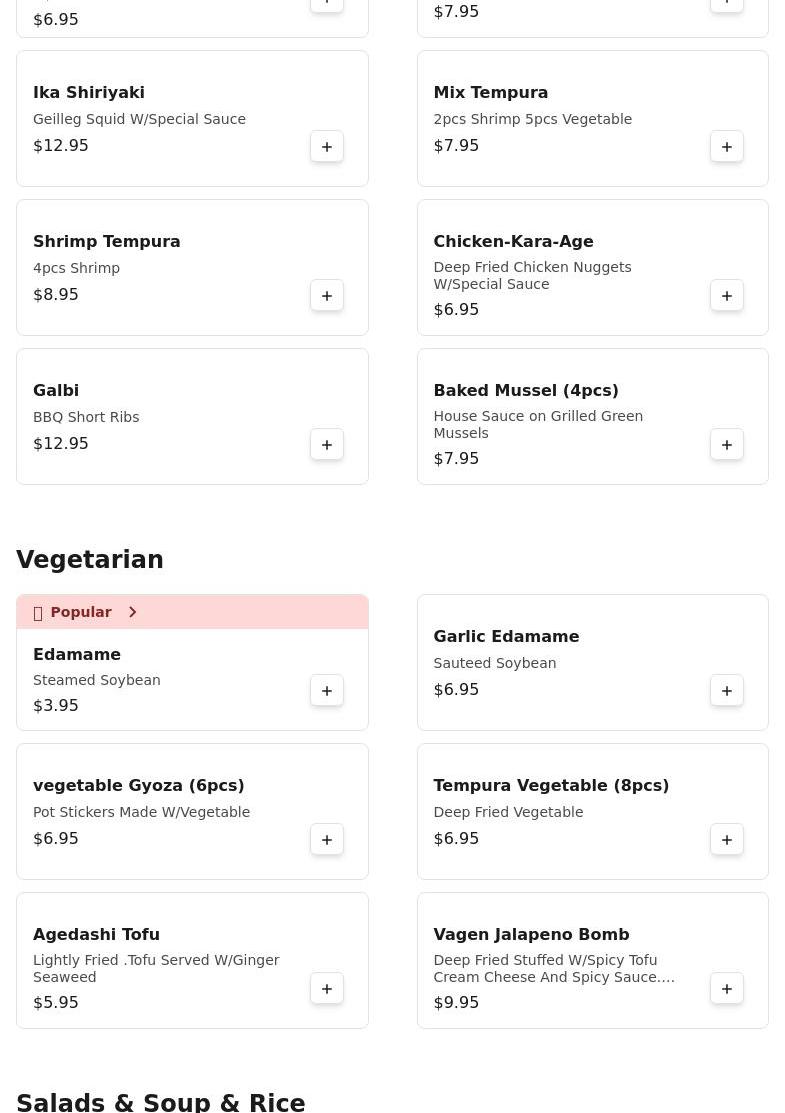Add Vagen Jalapeno Bomb to cart
Viewport: 785px width, 1113px height.
pyautogui.click(x=727, y=989)
